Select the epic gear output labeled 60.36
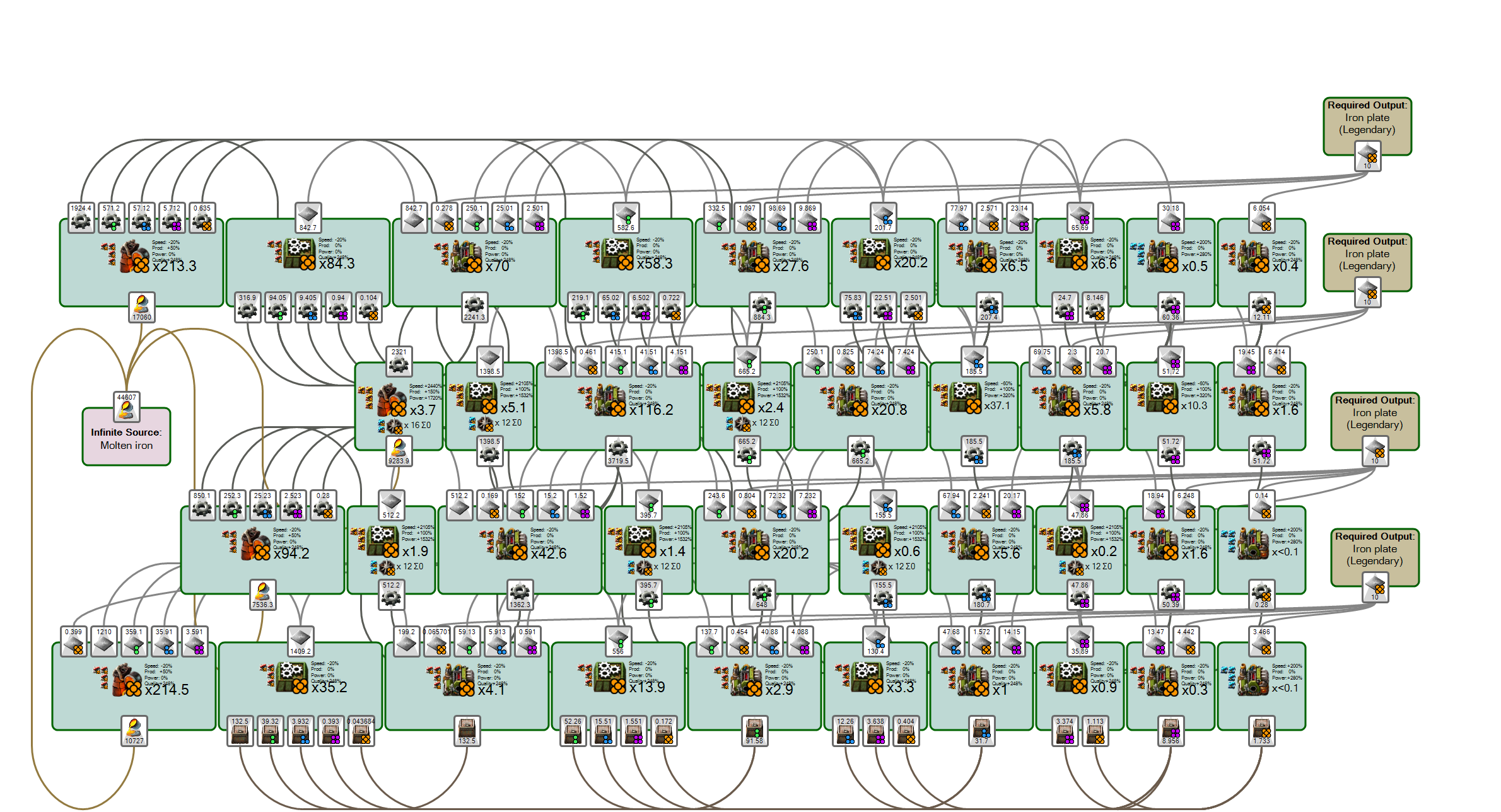 point(1171,307)
